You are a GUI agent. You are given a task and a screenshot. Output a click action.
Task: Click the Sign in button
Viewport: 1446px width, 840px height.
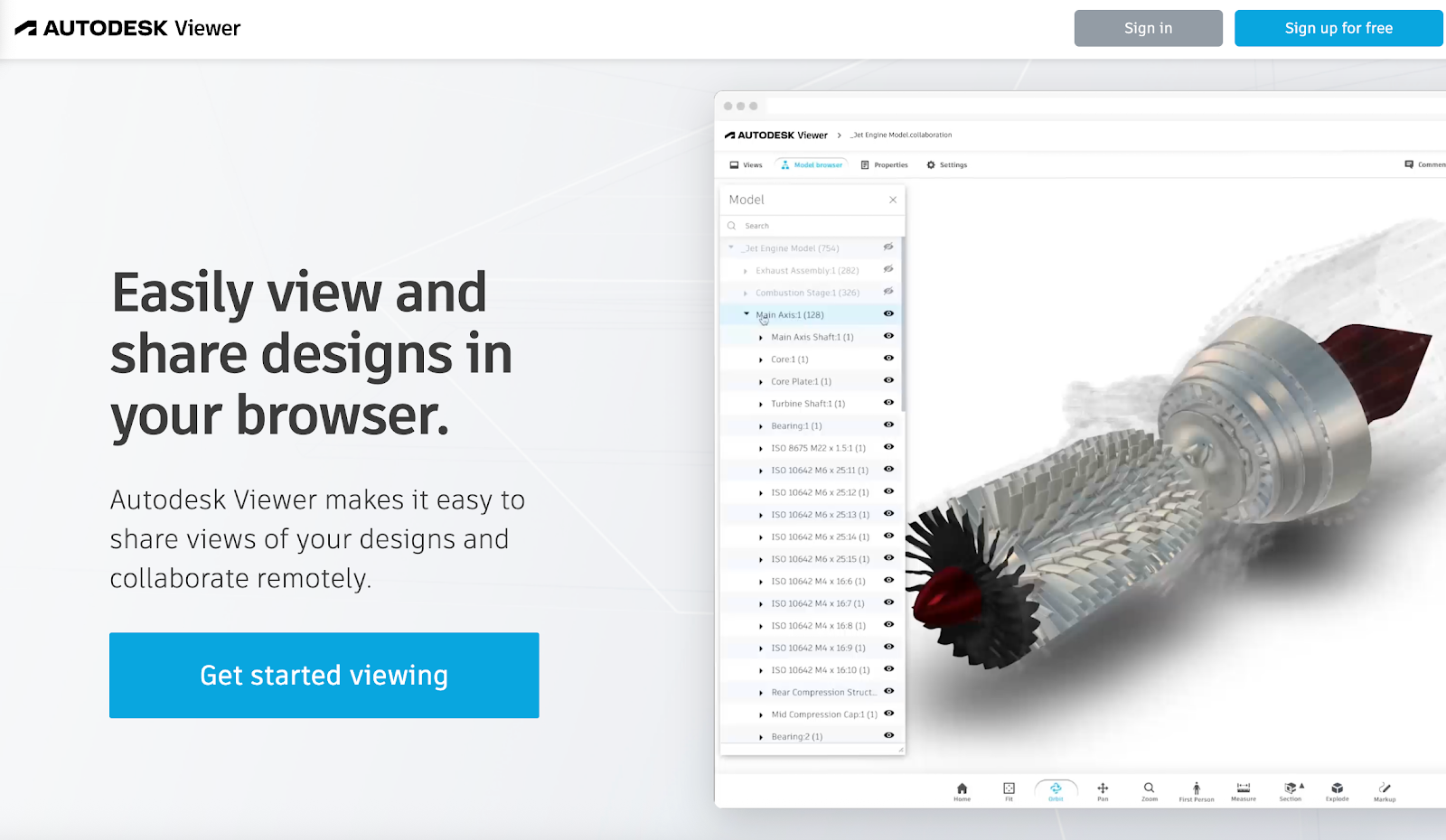pyautogui.click(x=1148, y=28)
